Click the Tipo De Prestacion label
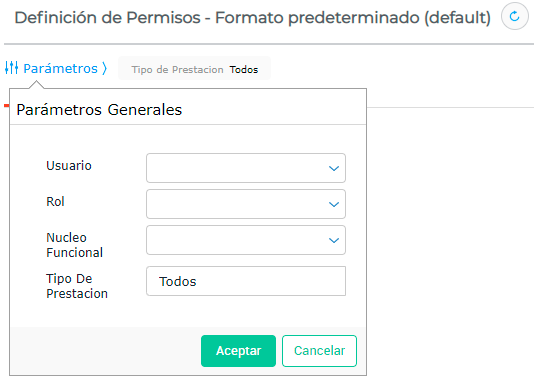The width and height of the screenshot is (534, 379). click(x=77, y=286)
